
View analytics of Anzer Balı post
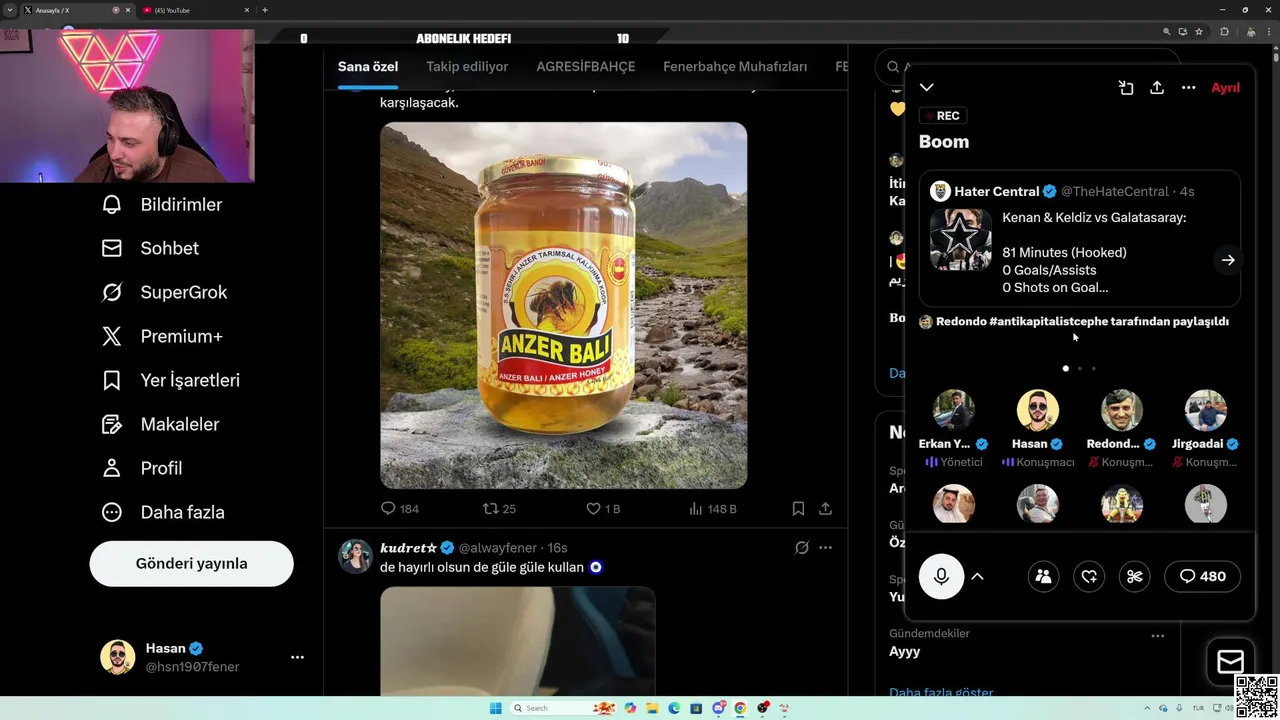712,509
